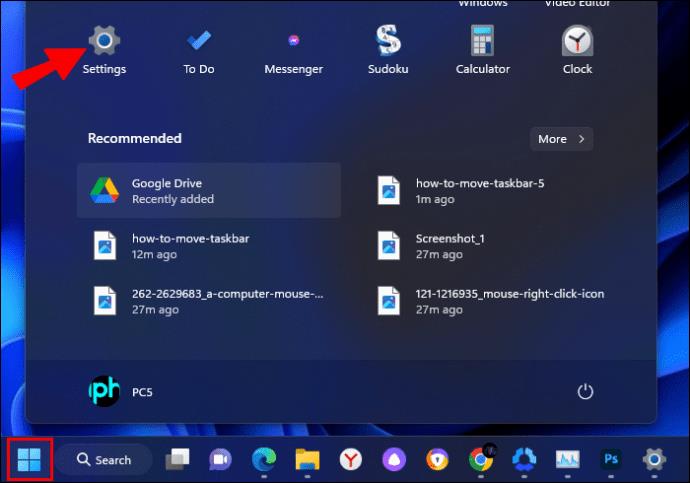Screen dimensions: 690x483
Task: Open the 121-1216935_mouse-right-click-icon file
Action: pyautogui.click(x=493, y=301)
